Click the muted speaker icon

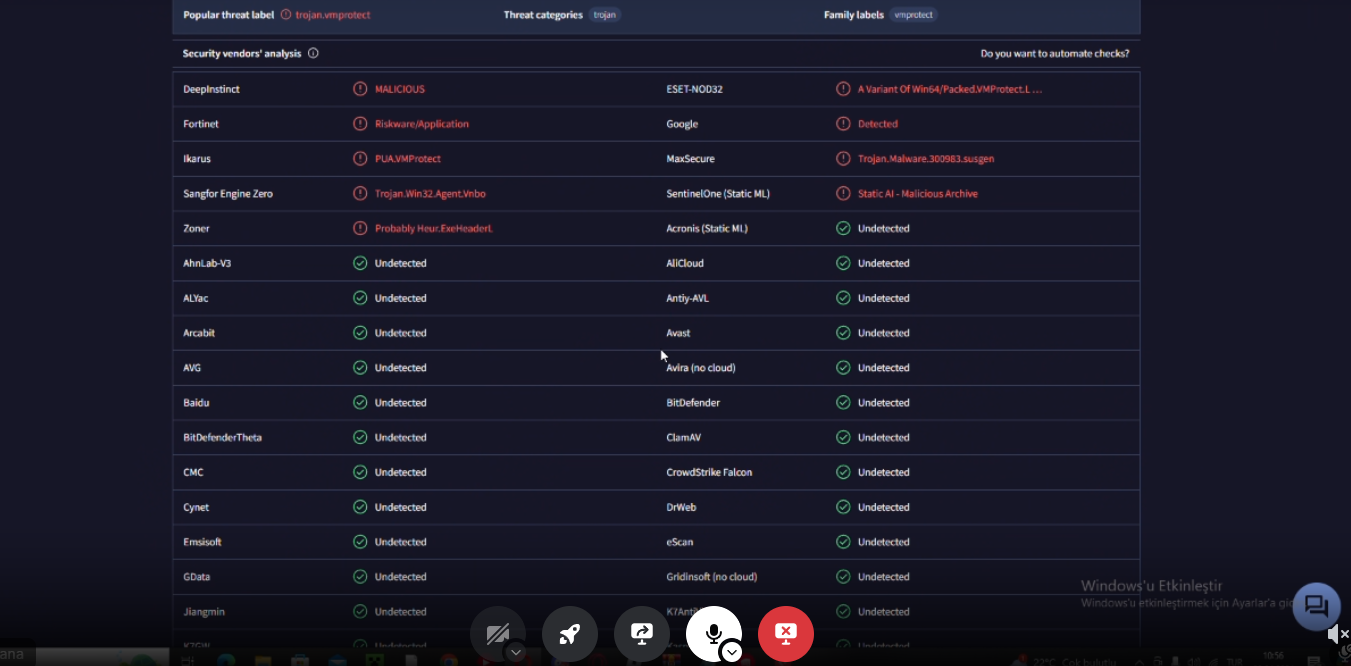click(1338, 634)
